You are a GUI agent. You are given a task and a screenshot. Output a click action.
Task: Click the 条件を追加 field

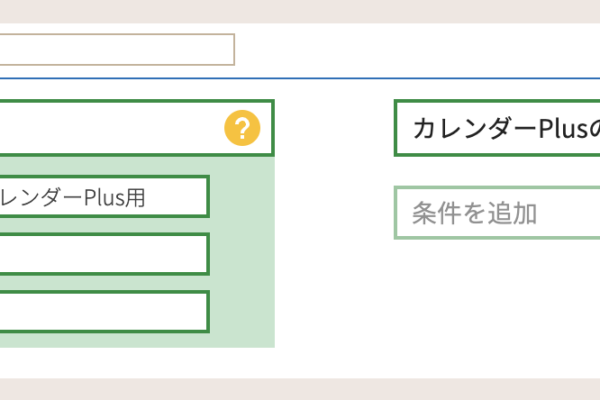[497, 212]
